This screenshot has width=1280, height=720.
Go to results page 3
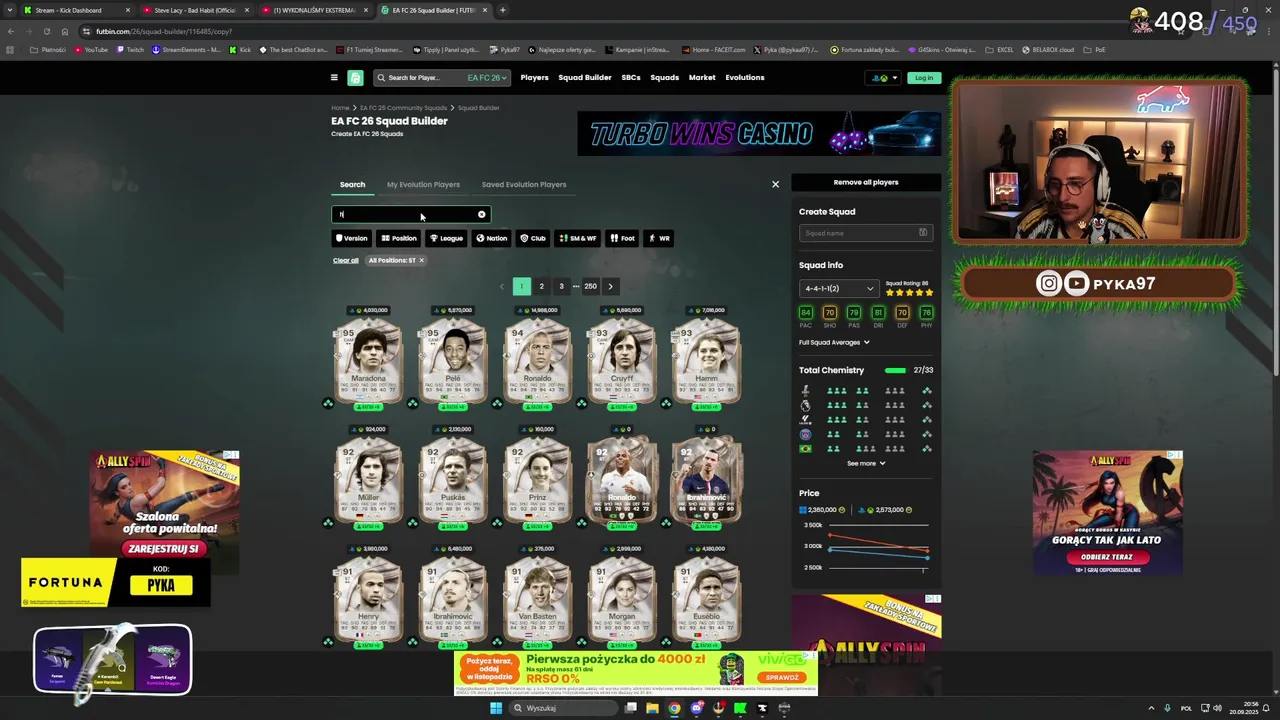[x=561, y=286]
